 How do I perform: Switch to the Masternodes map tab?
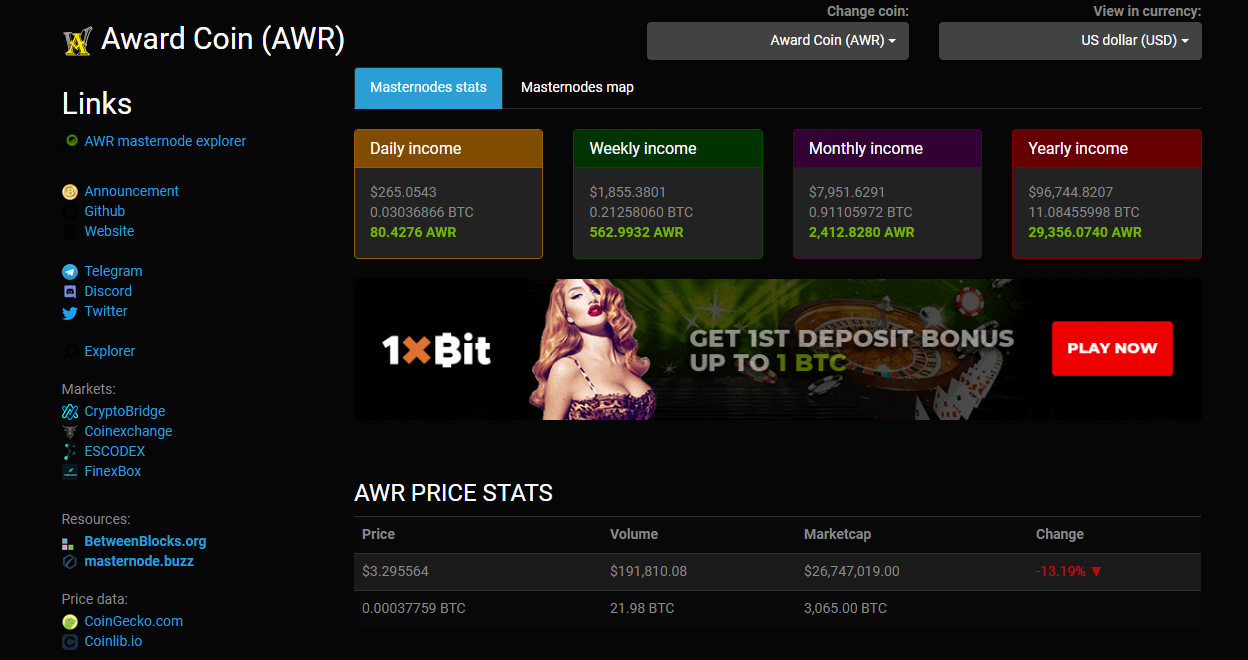pyautogui.click(x=577, y=87)
